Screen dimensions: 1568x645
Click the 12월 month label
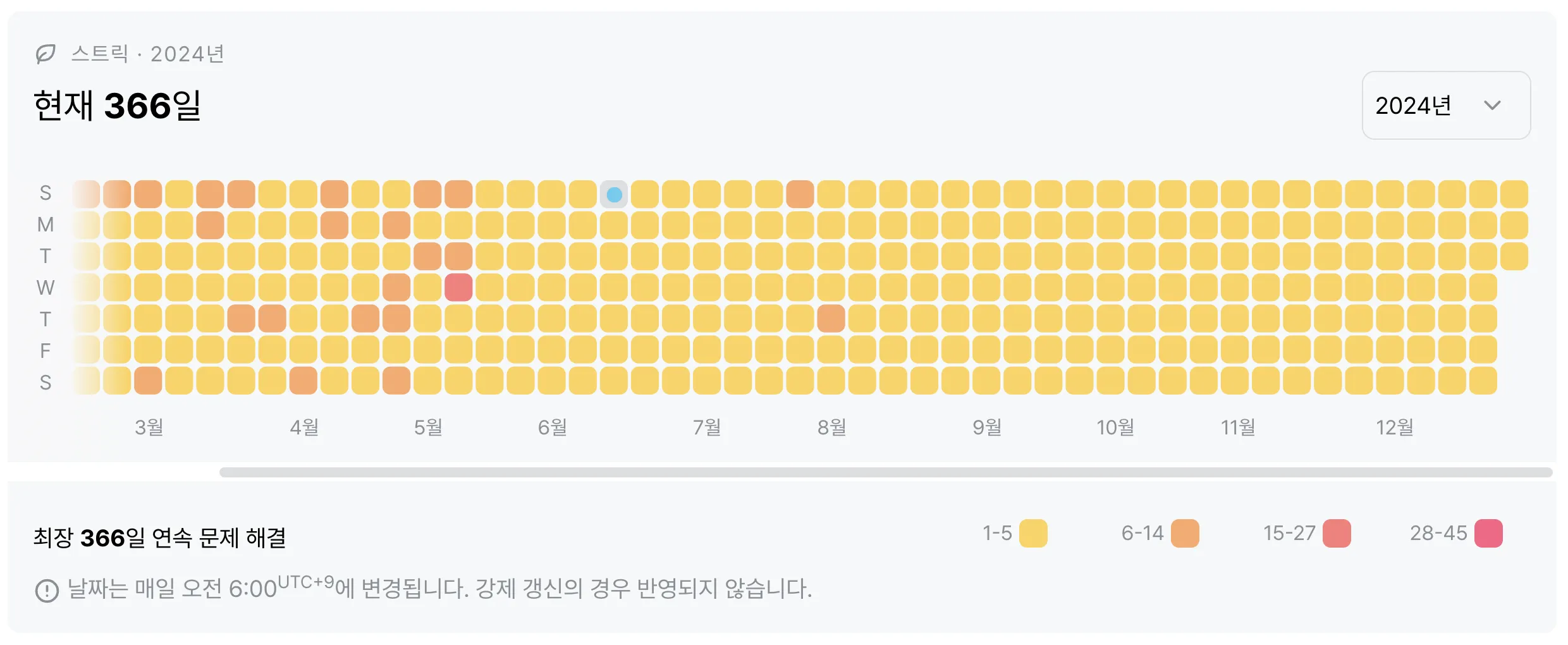(1395, 427)
